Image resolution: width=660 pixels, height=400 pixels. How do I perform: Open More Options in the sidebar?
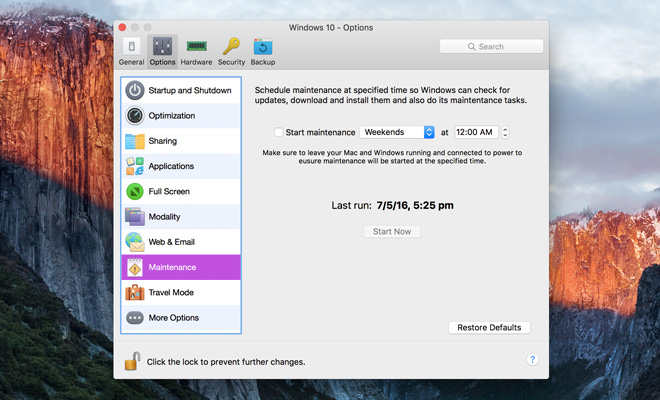(181, 318)
